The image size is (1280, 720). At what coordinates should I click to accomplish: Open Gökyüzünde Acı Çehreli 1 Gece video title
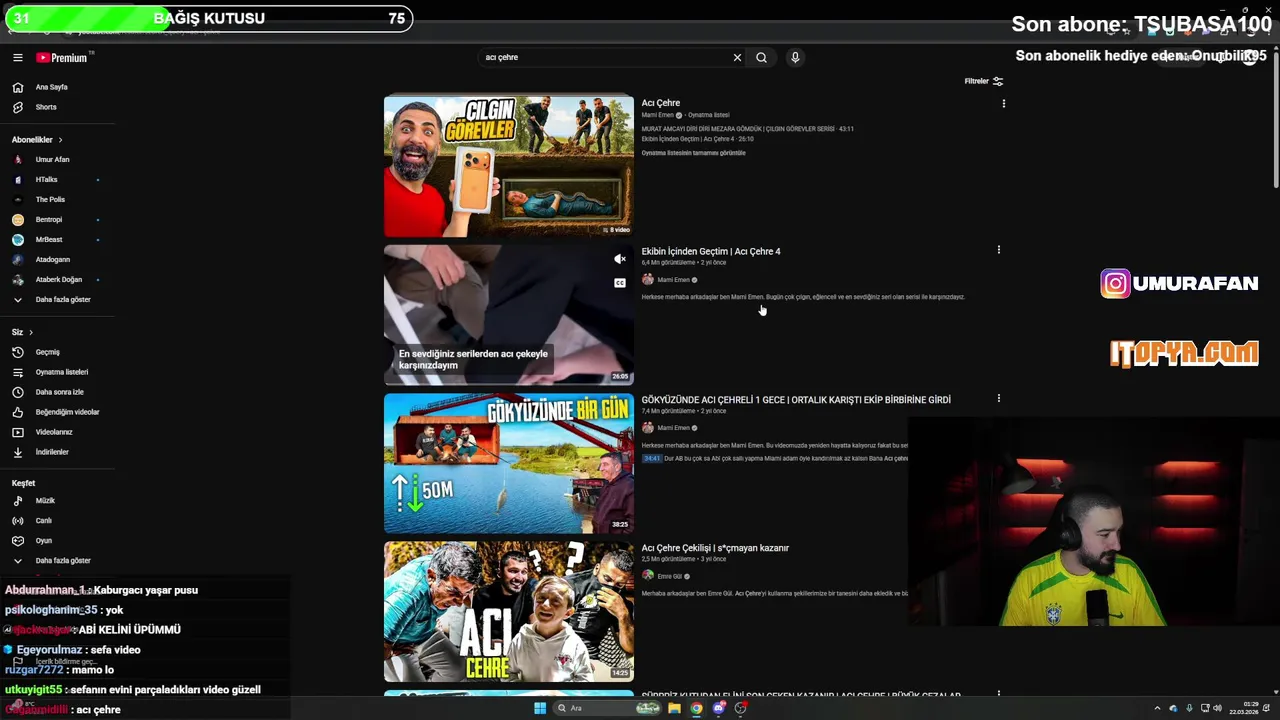(x=796, y=399)
